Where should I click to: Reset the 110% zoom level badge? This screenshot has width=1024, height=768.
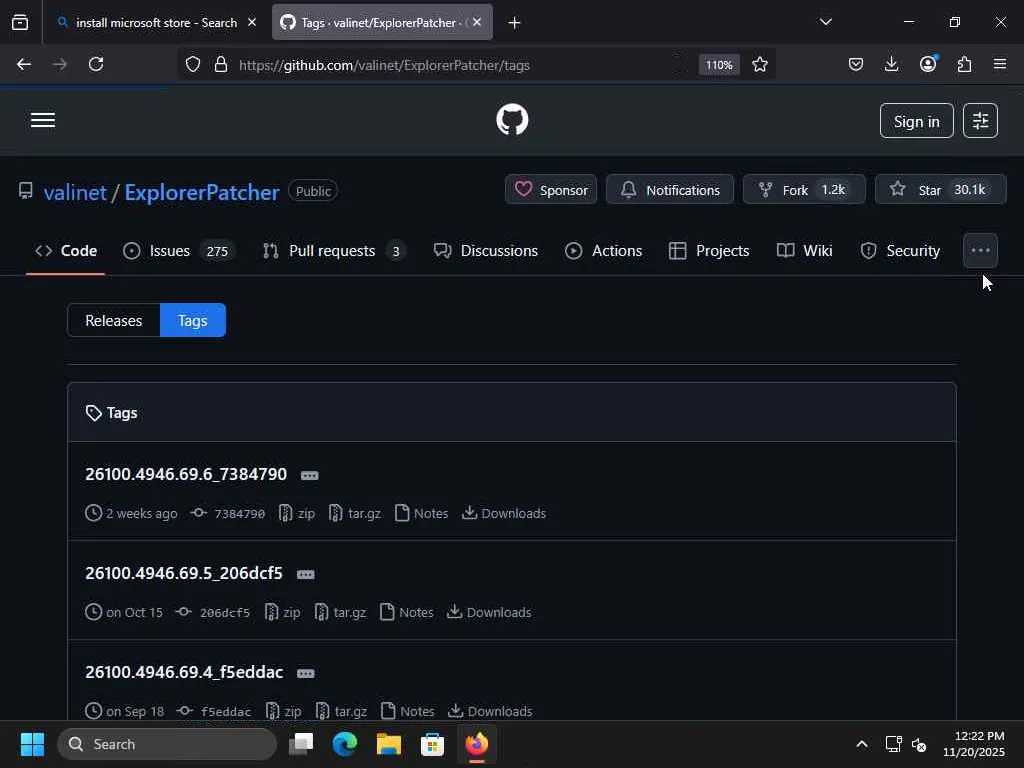pos(719,65)
